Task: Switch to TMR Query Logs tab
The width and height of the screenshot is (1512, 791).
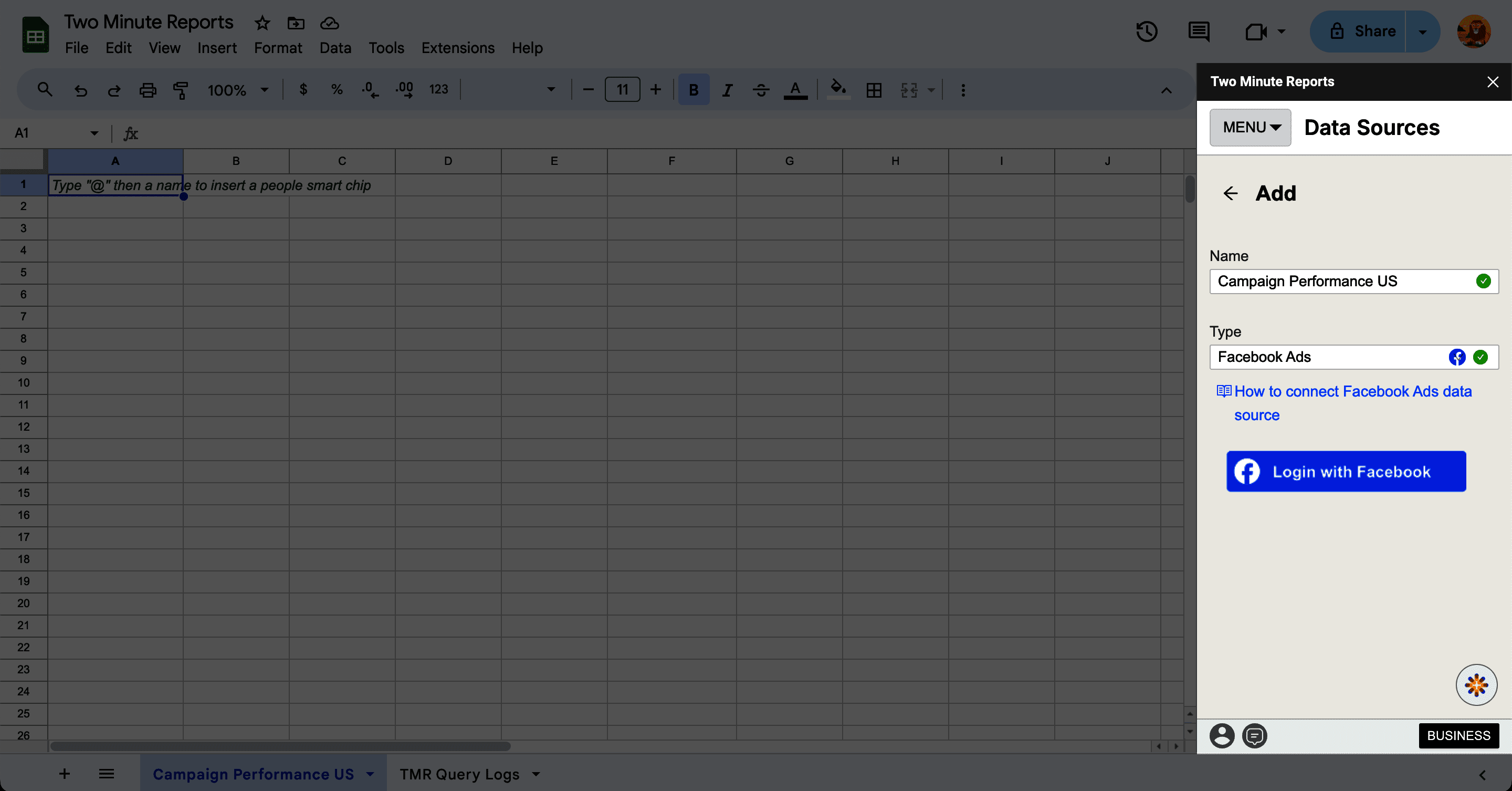Action: click(459, 774)
